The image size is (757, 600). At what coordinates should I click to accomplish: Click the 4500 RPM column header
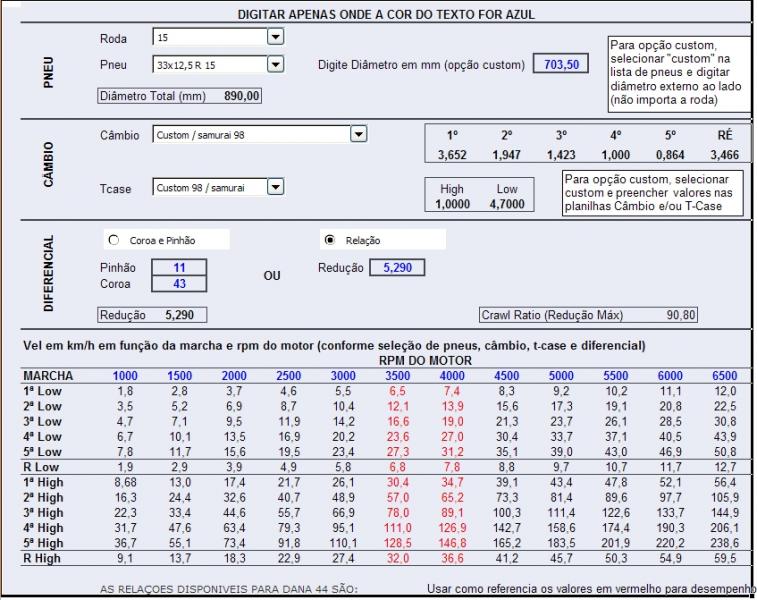point(507,376)
